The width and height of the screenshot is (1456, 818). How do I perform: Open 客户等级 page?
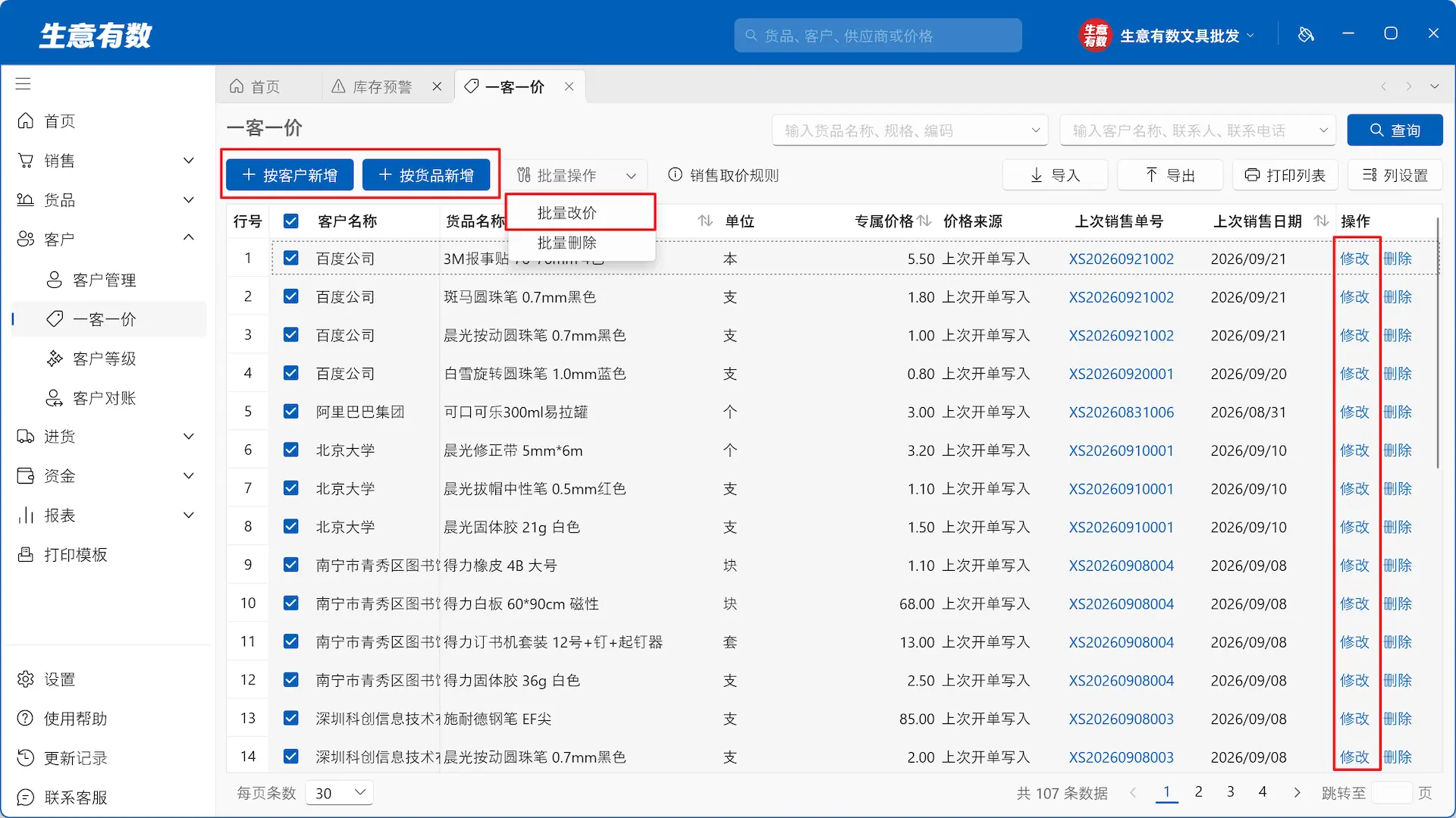[91, 359]
